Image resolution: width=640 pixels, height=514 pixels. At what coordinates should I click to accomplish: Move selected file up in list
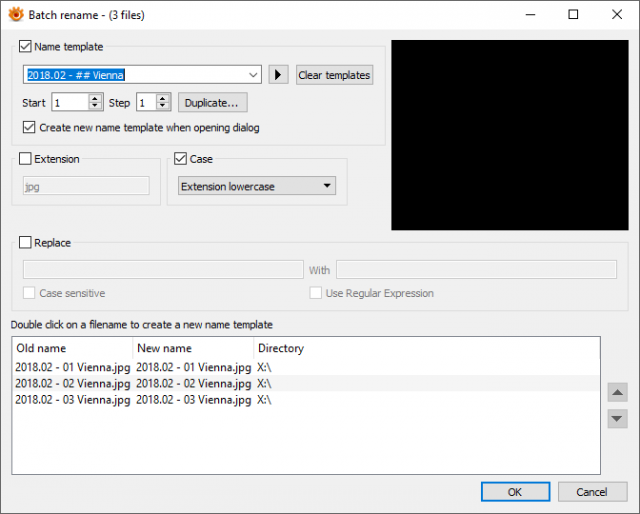[617, 392]
